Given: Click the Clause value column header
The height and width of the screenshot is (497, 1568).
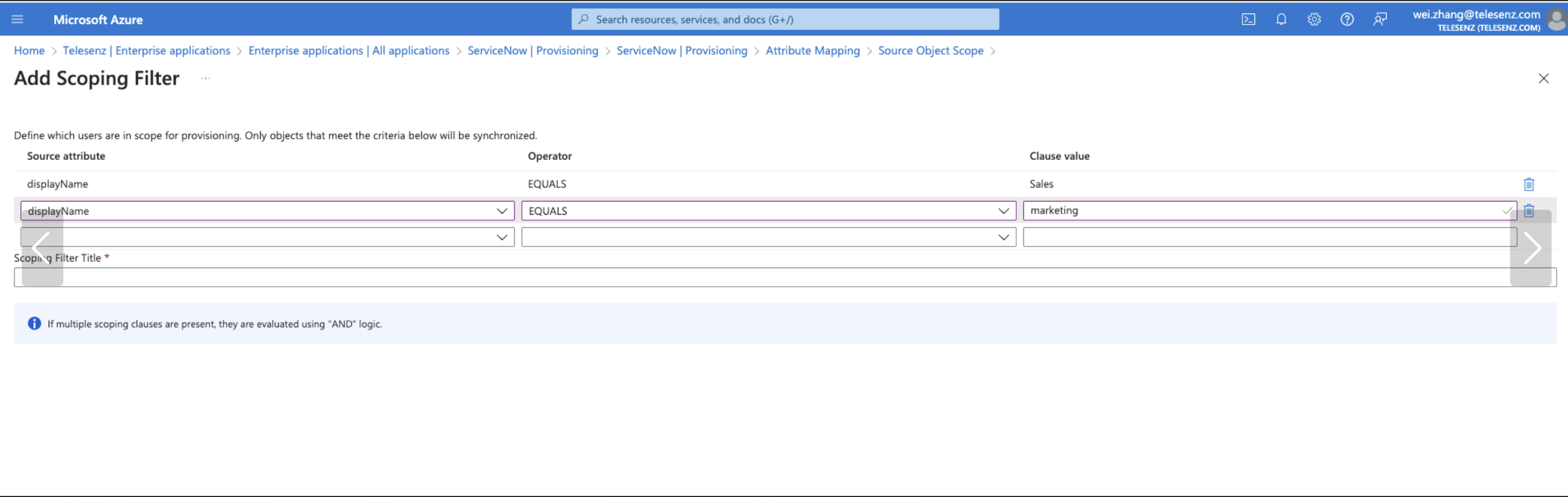Looking at the screenshot, I should [1059, 156].
